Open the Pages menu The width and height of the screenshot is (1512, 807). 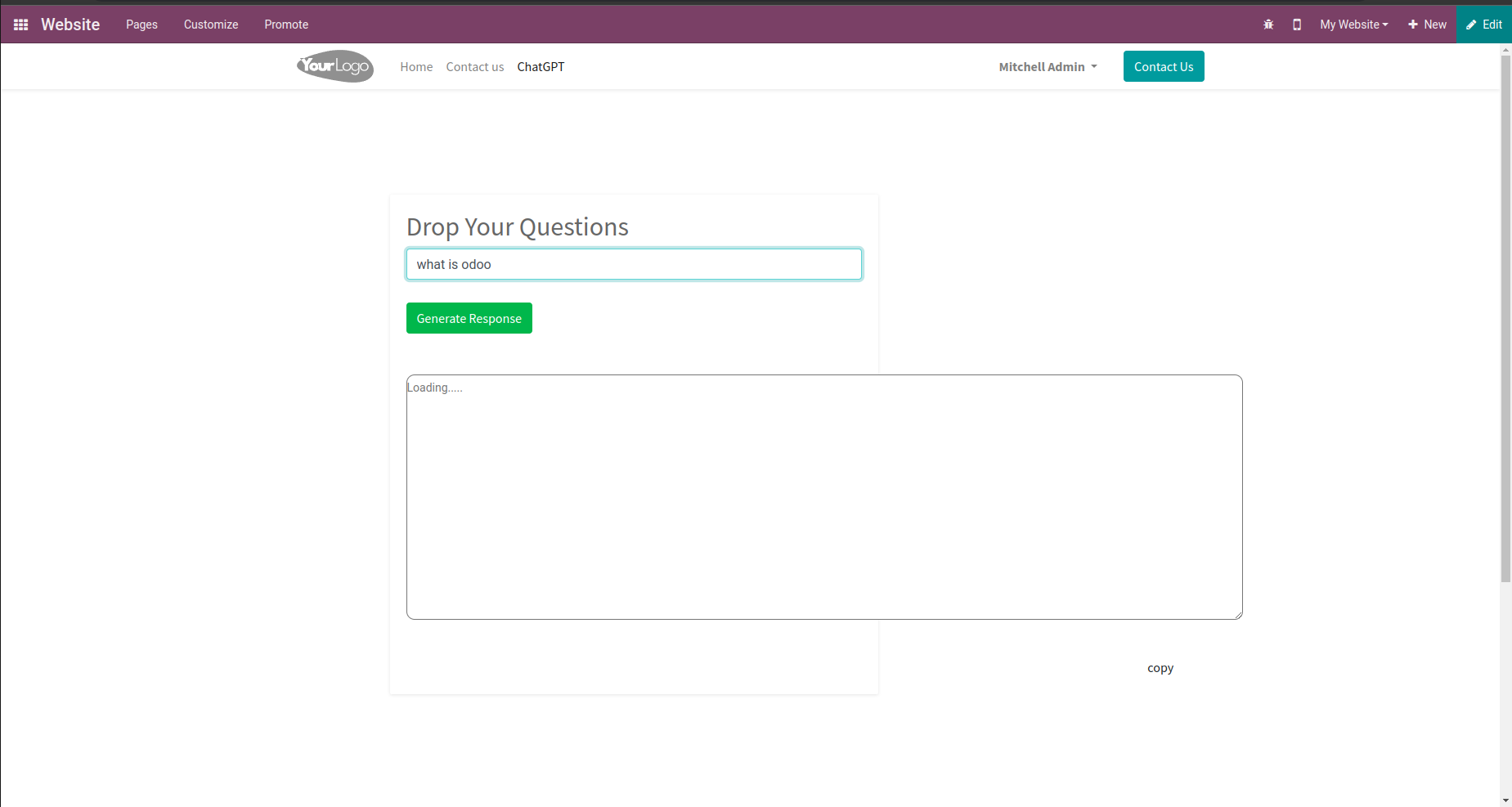(x=141, y=25)
